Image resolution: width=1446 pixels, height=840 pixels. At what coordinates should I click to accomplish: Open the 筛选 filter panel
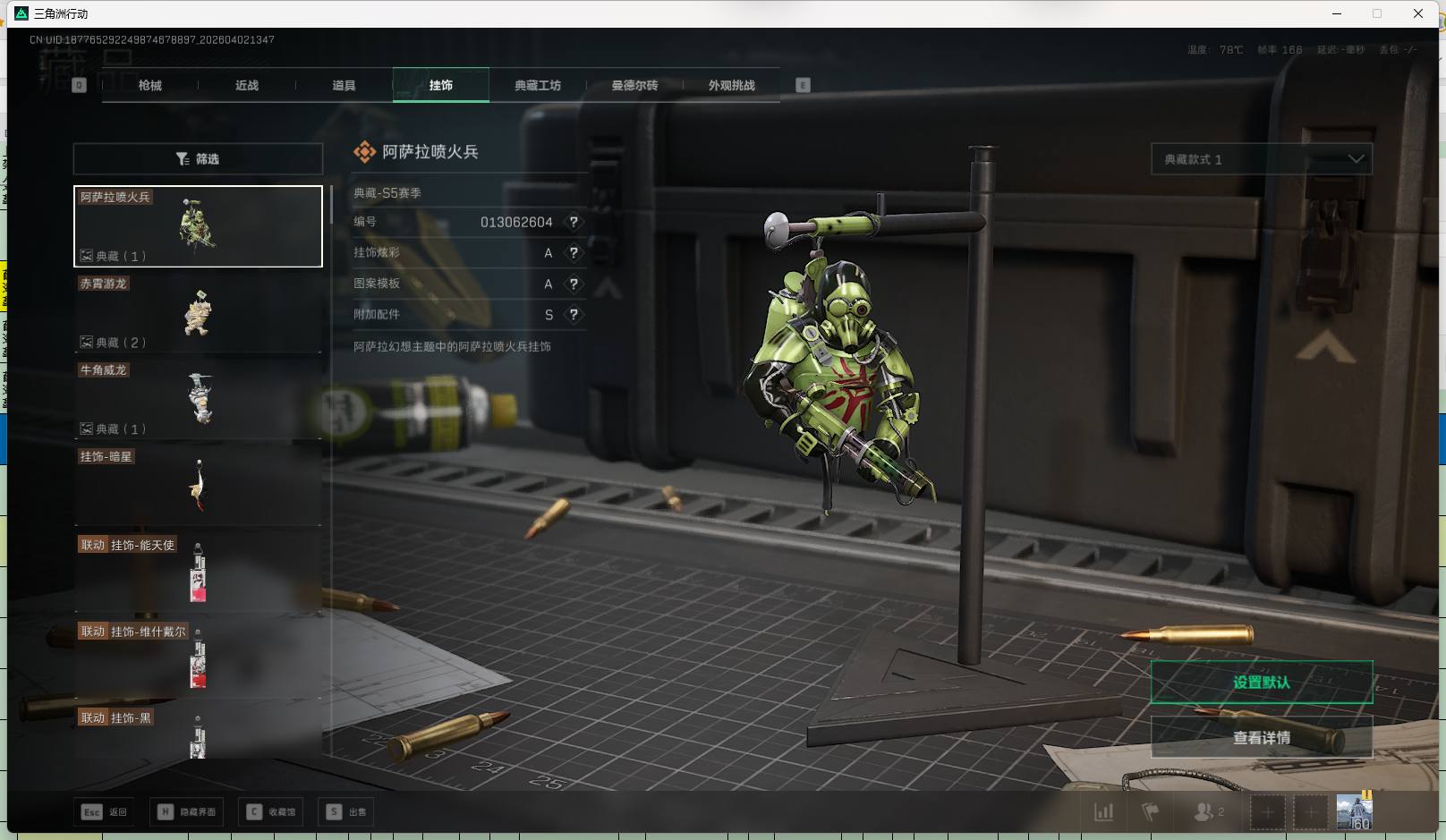tap(198, 159)
